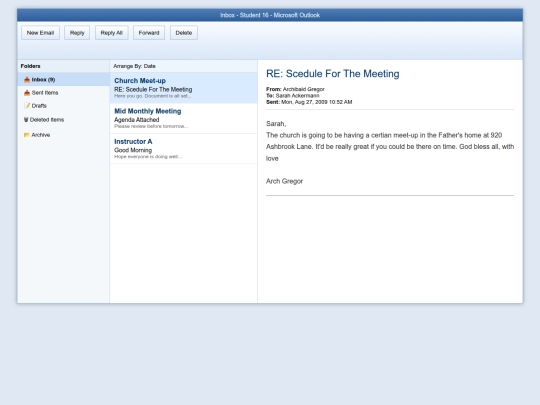This screenshot has height=405, width=540.
Task: Click the Microsoft Outlook window title bar
Action: click(270, 15)
